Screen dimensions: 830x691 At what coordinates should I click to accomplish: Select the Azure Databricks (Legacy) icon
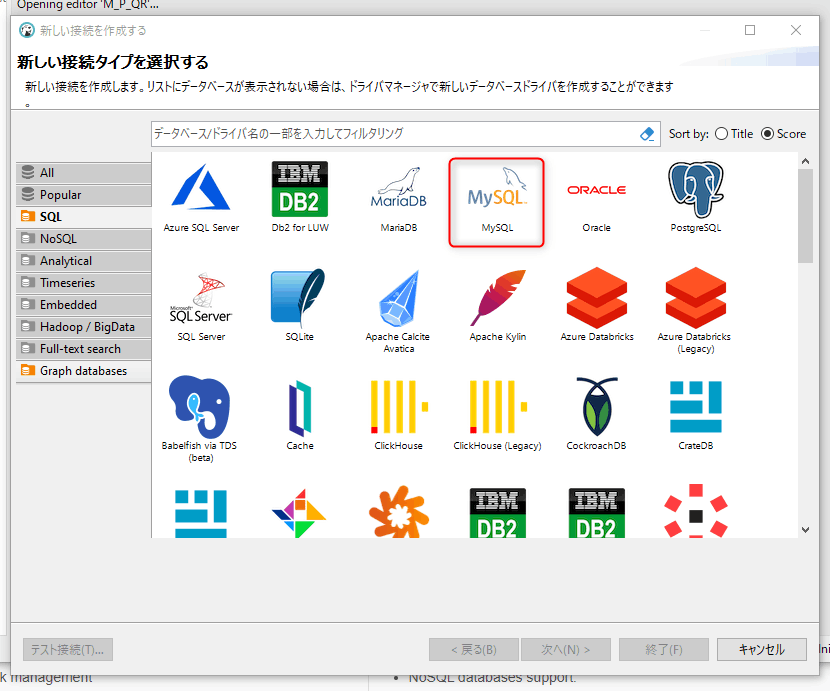tap(696, 298)
